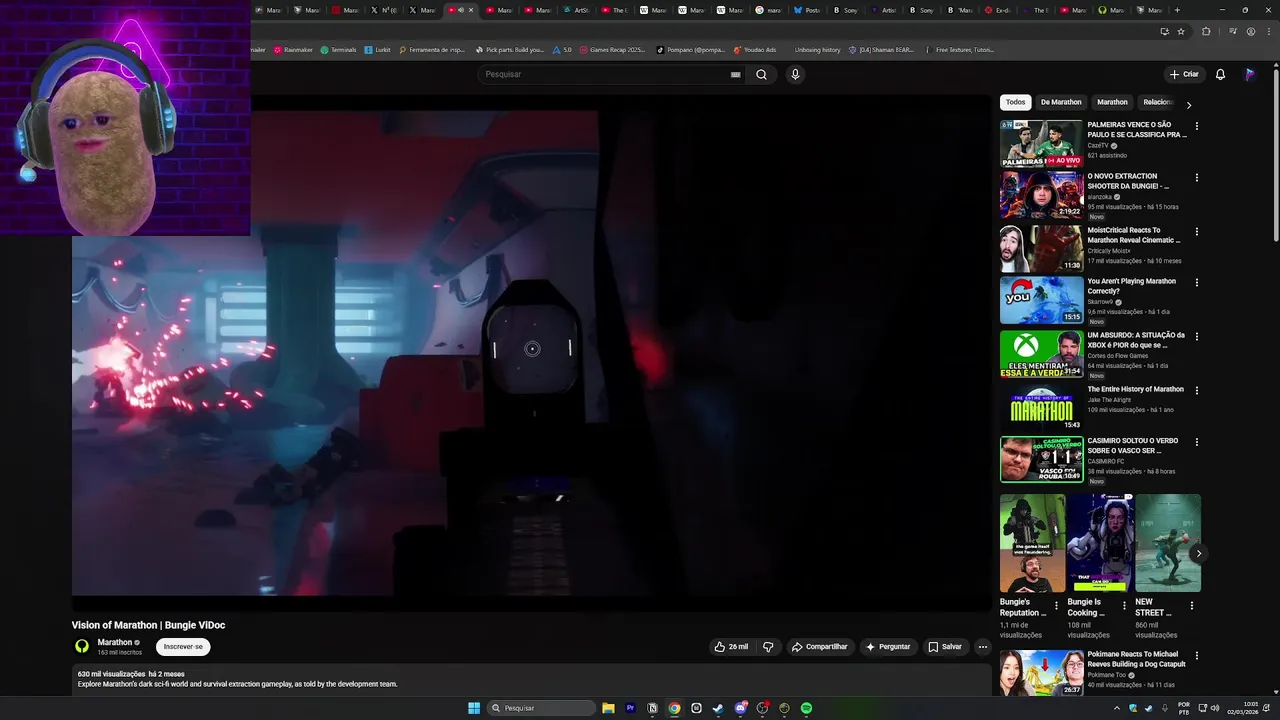Select the De Marathon filter chip
Viewport: 1280px width, 720px height.
pos(1061,102)
